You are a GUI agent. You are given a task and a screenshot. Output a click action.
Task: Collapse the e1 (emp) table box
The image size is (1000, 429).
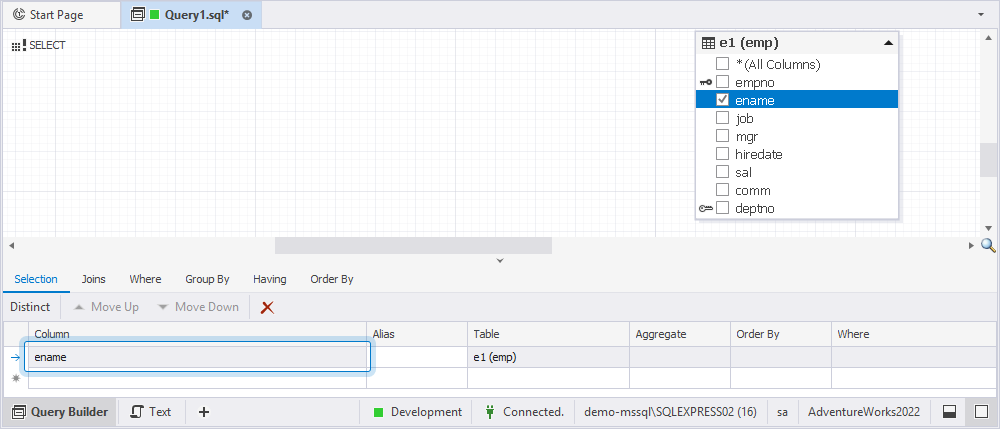[888, 43]
